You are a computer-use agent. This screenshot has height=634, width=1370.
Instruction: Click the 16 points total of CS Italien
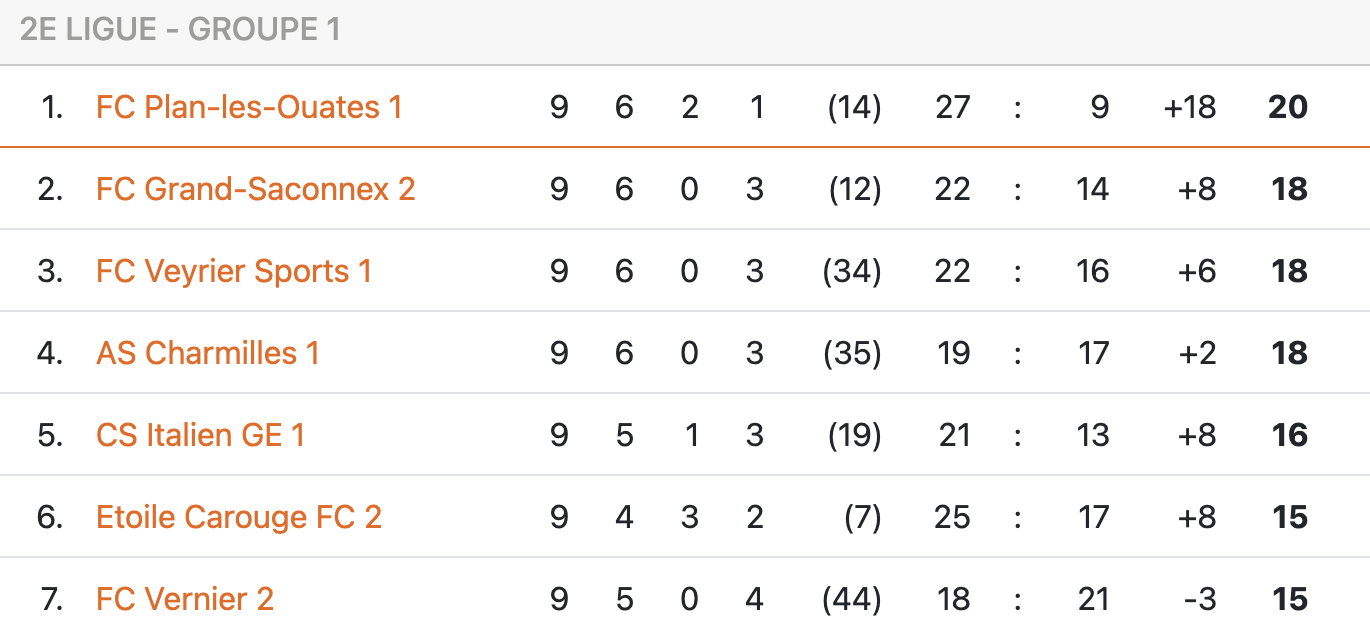coord(1289,435)
